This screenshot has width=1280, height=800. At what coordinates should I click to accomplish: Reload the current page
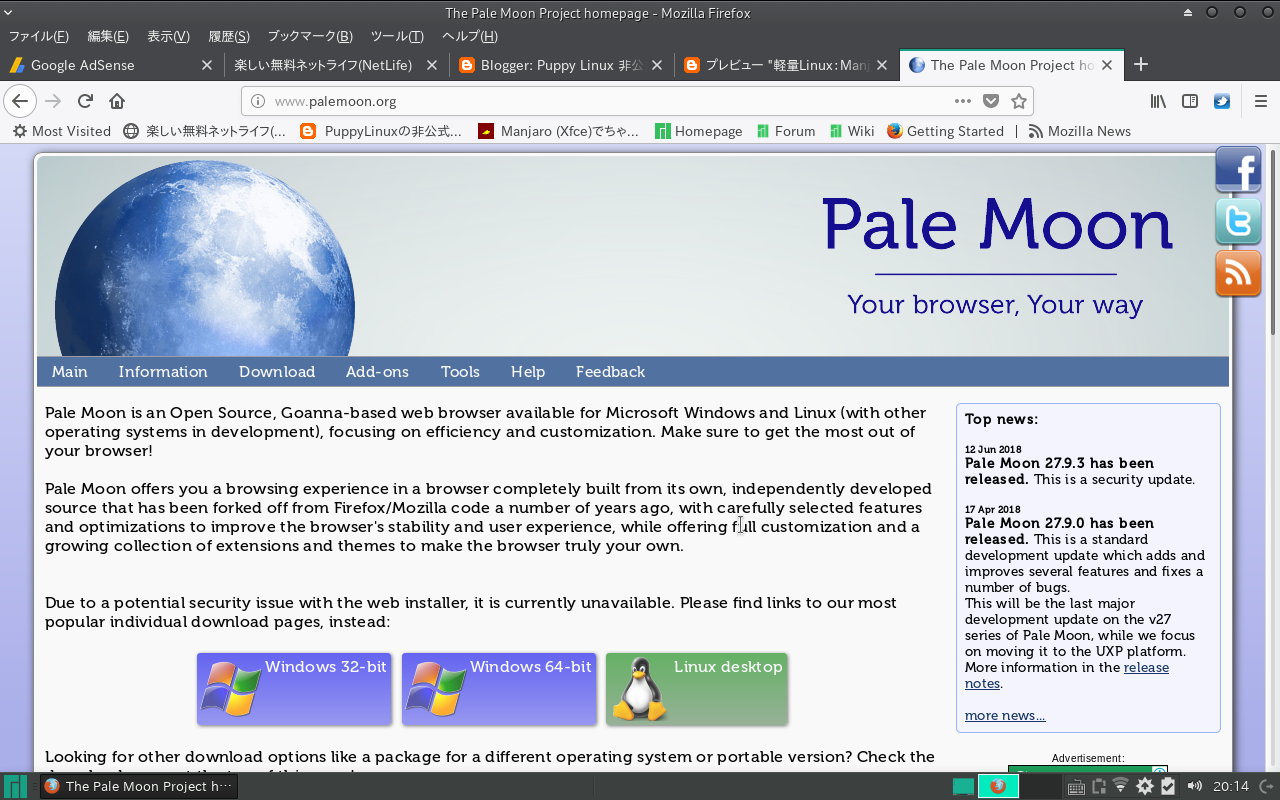pos(86,101)
